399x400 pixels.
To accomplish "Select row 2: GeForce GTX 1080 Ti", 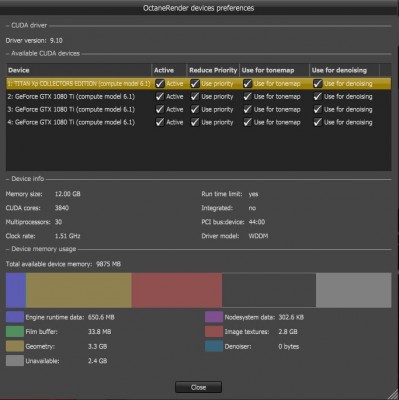I will (199, 97).
